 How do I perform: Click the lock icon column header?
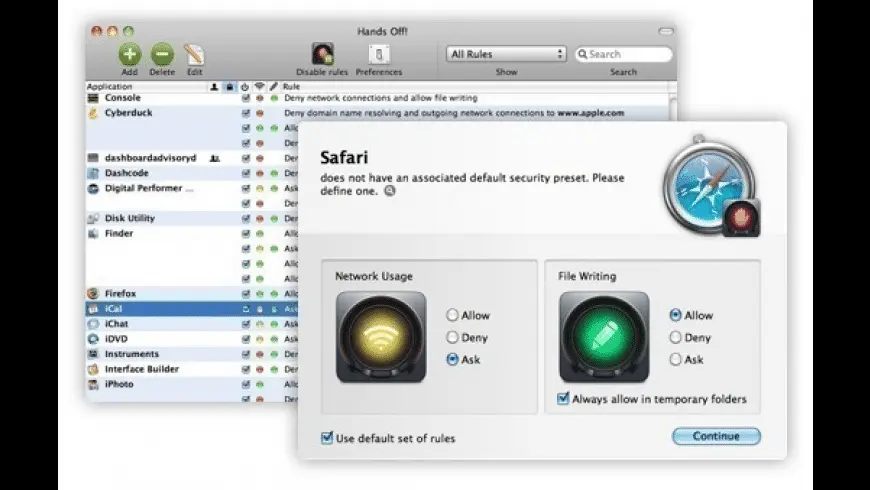[229, 87]
